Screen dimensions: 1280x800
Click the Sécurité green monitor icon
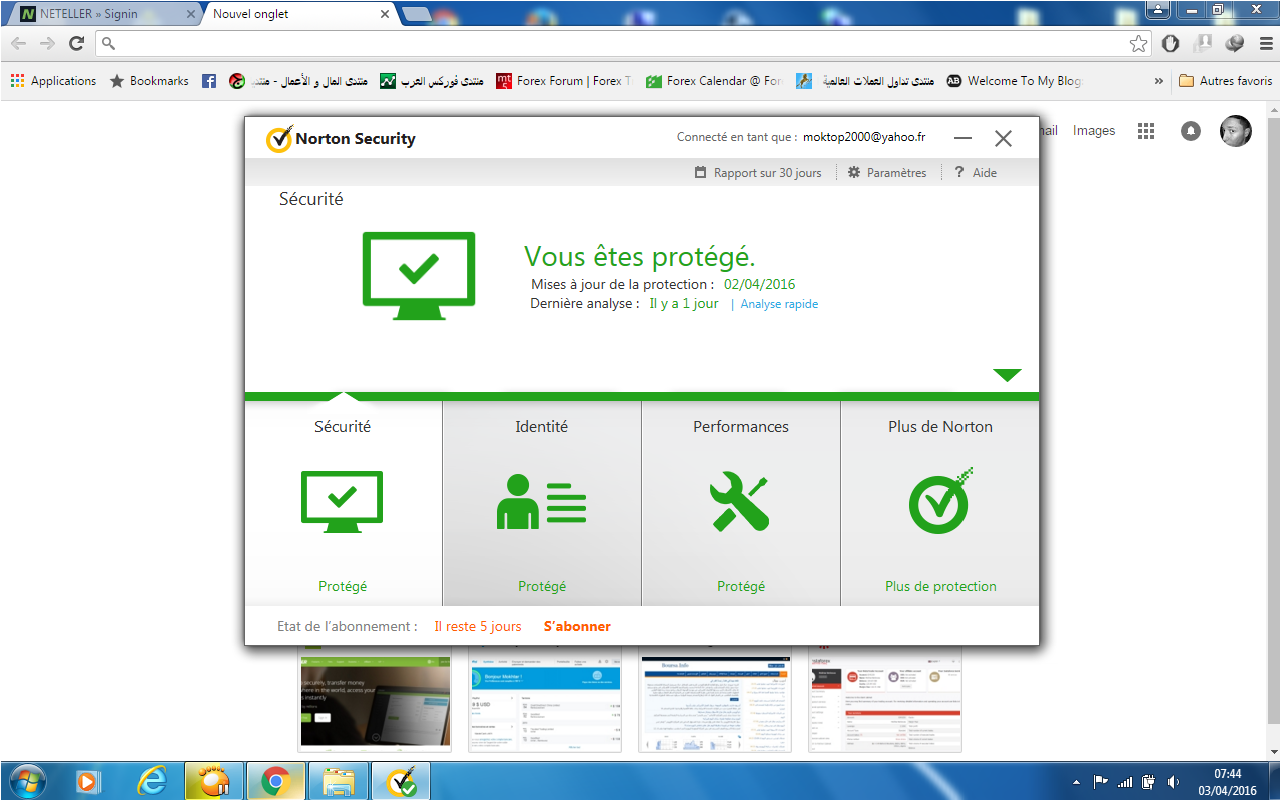342,502
